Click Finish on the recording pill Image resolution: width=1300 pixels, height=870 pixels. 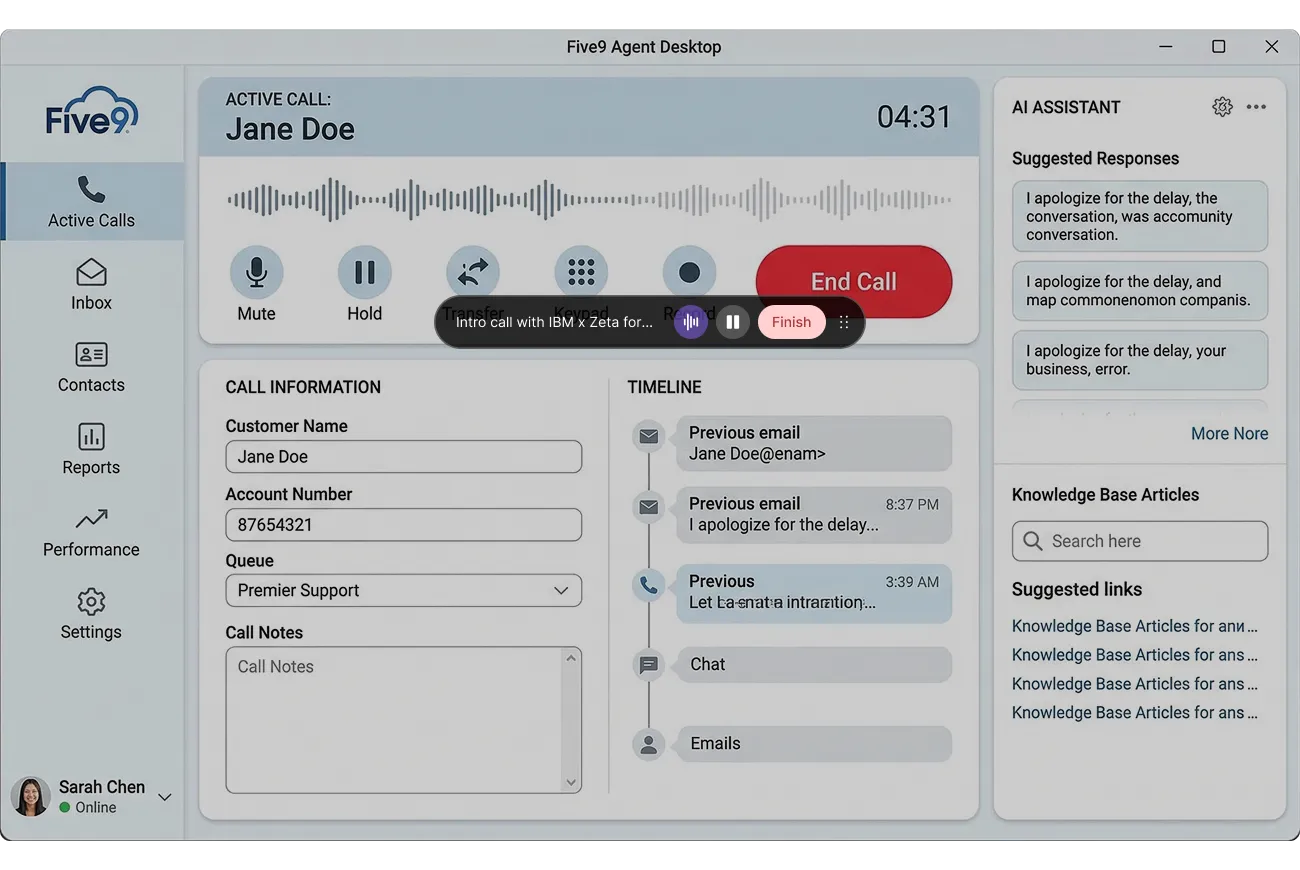pos(791,322)
